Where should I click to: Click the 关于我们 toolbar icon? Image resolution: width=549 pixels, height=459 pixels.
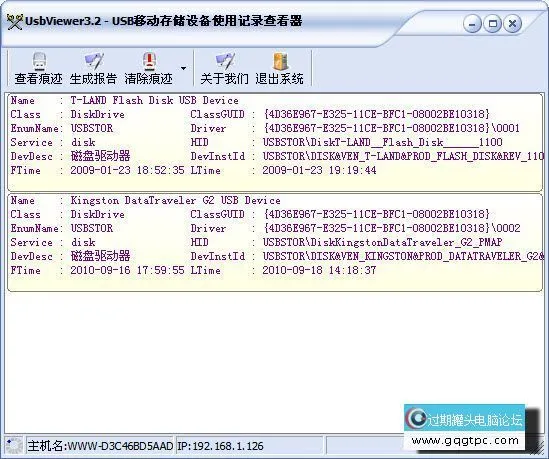point(224,61)
